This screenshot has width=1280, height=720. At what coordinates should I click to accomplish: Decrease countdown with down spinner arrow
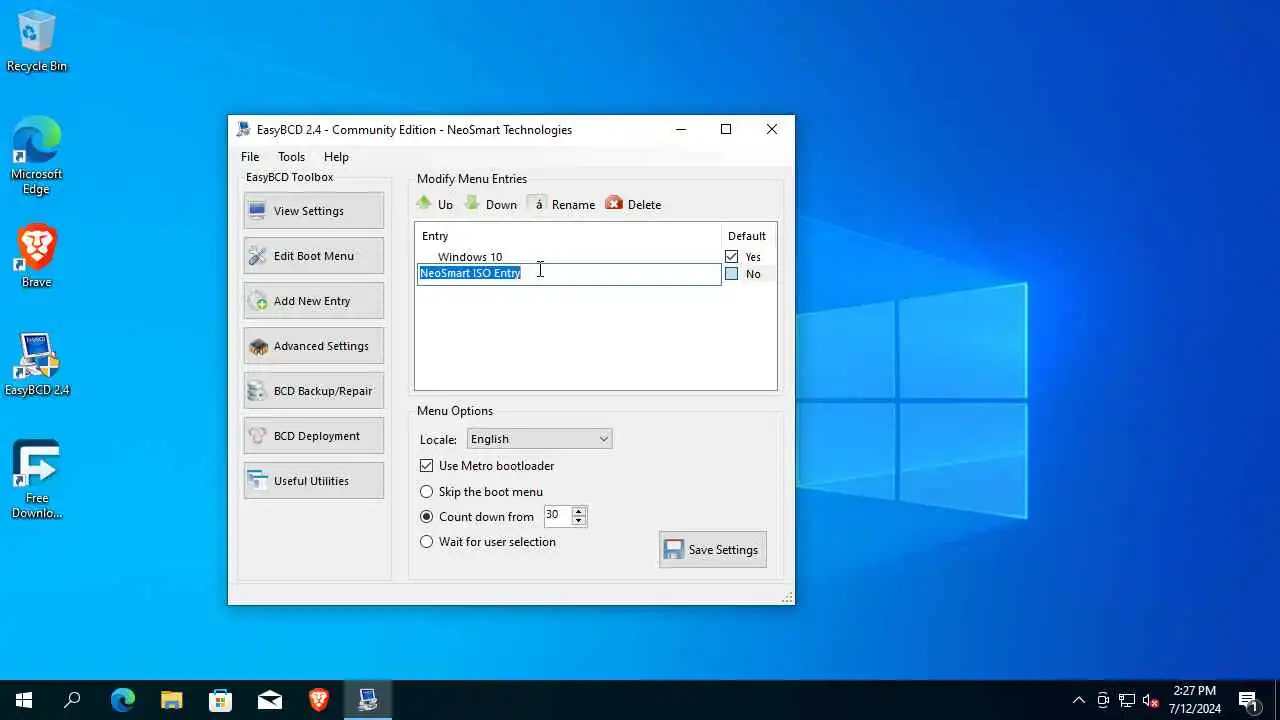578,521
